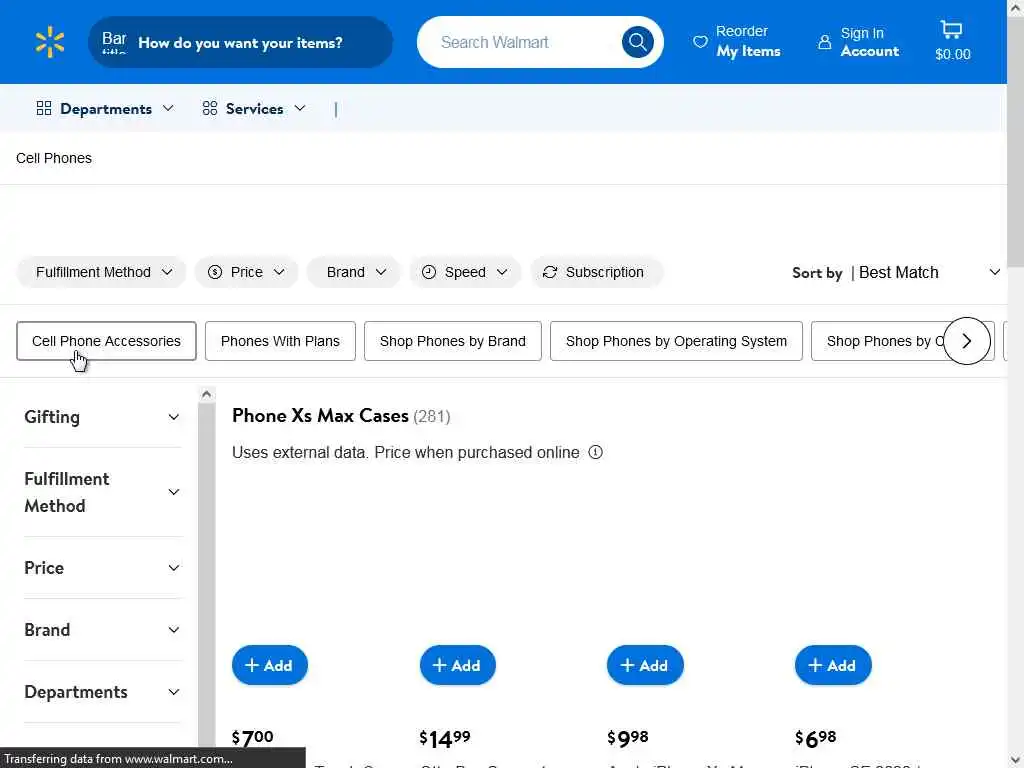Click the Departments grid icon in navigation bar
Screen dimensions: 1024x768
[x=44, y=108]
